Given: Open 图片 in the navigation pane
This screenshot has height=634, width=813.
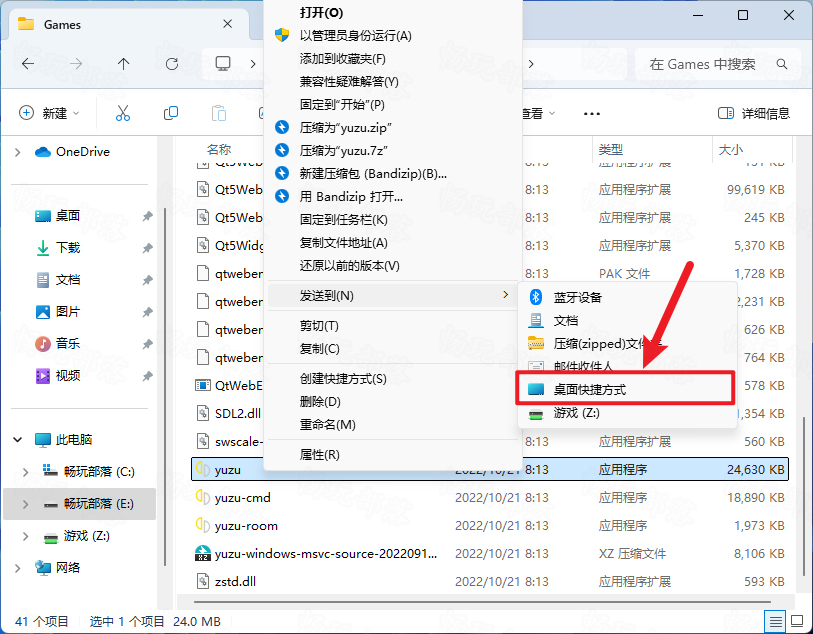Looking at the screenshot, I should (x=68, y=312).
